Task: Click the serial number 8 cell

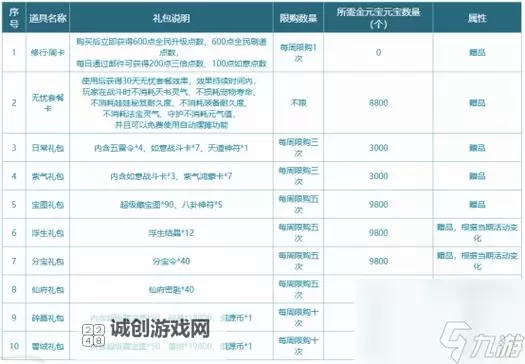Action: click(14, 289)
